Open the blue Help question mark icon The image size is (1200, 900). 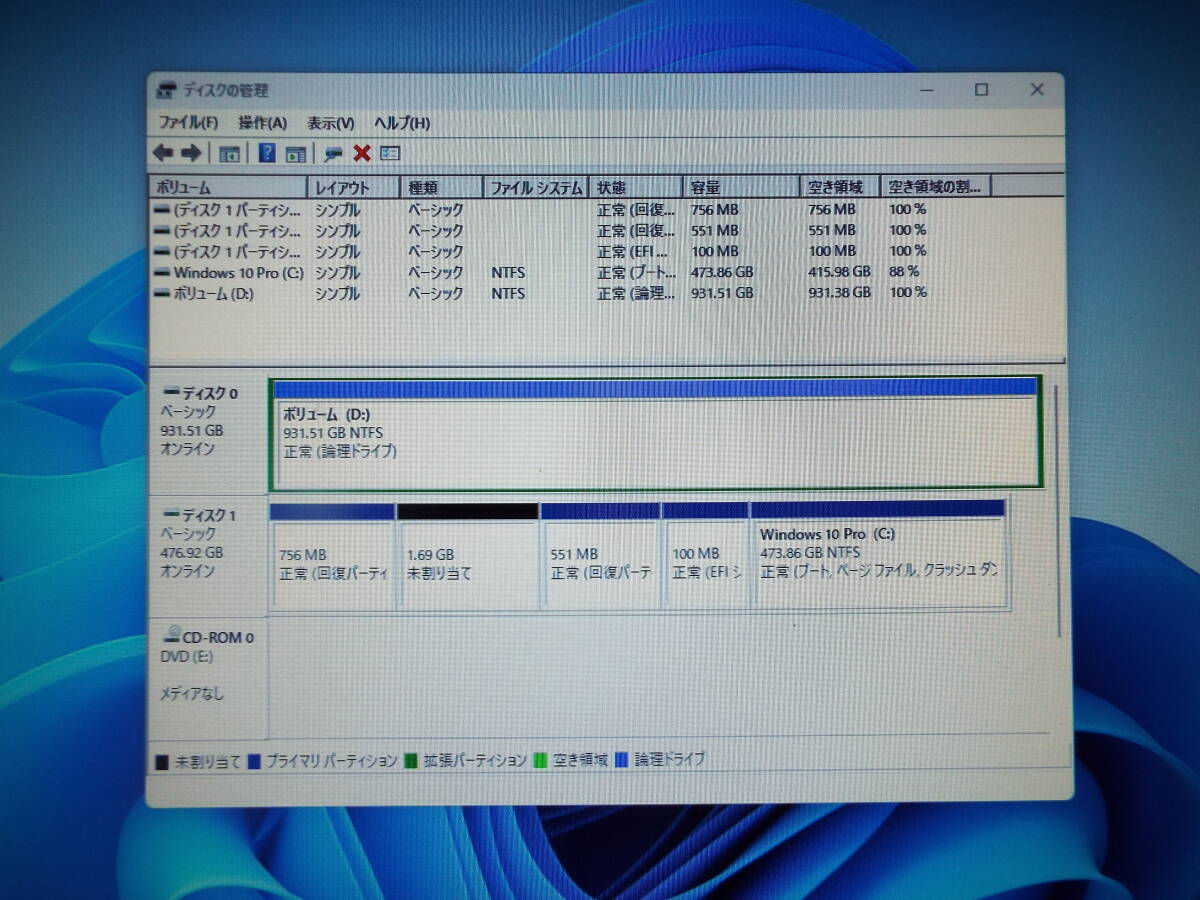click(267, 153)
